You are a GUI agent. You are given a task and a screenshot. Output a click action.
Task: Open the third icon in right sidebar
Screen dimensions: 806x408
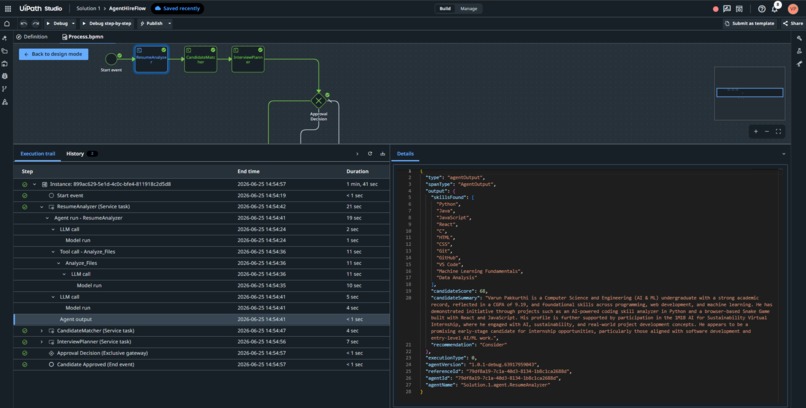pos(799,64)
